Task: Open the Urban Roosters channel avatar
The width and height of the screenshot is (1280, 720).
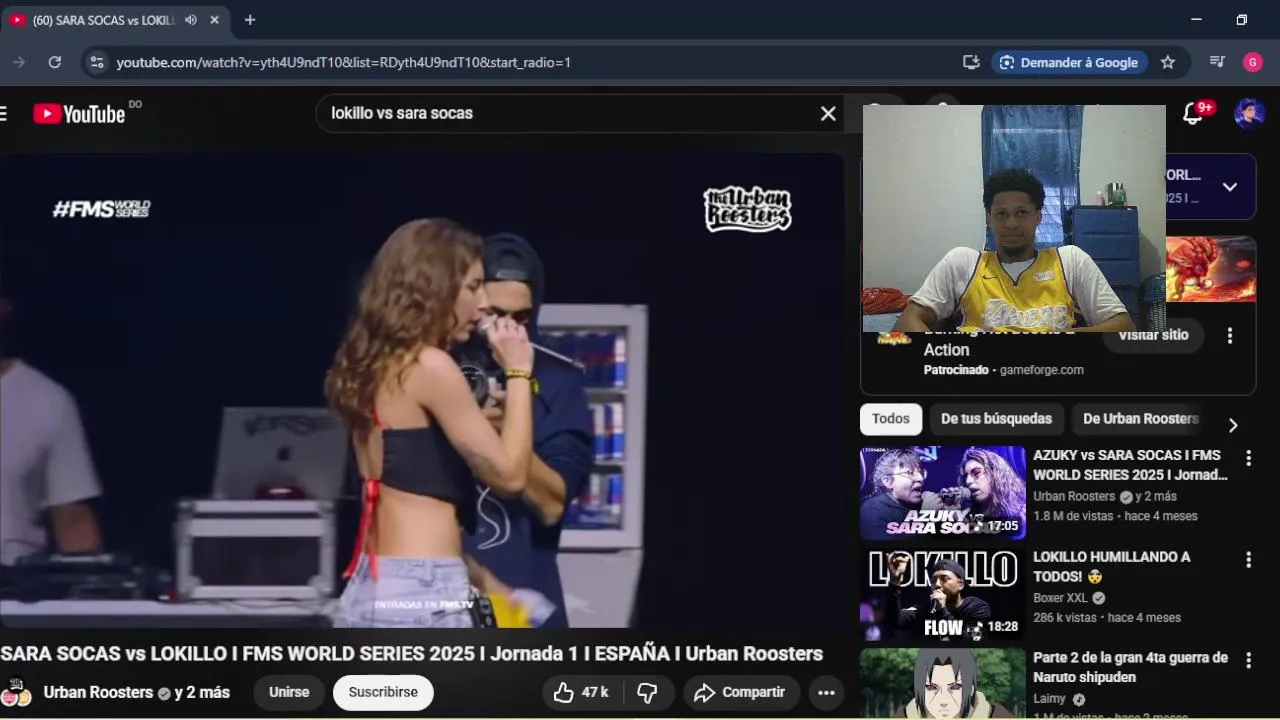Action: coord(16,692)
